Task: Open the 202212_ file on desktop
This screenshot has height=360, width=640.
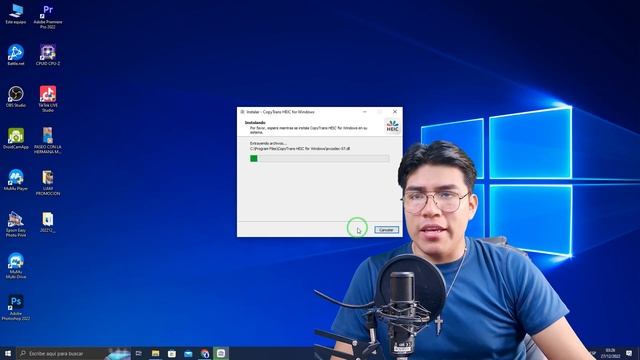Action: coord(48,222)
